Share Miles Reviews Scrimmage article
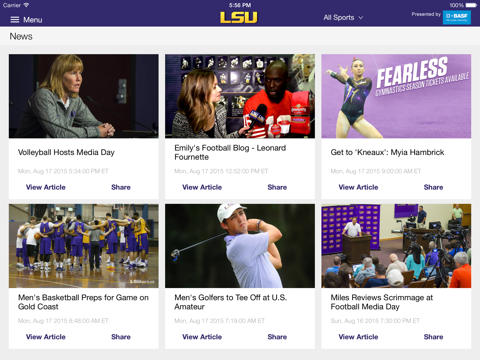The image size is (480, 360). pyautogui.click(x=433, y=337)
